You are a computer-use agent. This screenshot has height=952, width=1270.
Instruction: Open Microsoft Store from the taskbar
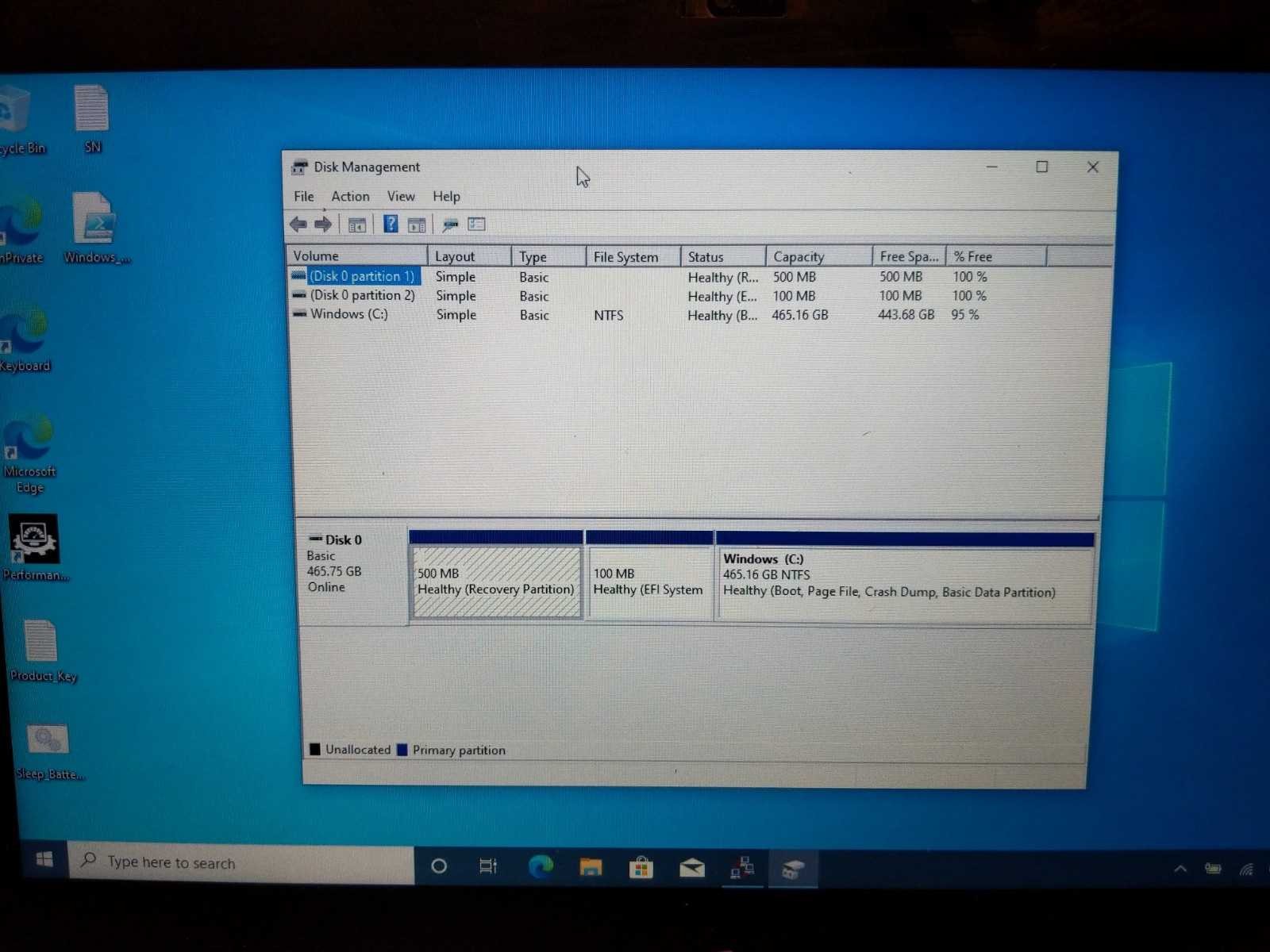click(641, 867)
